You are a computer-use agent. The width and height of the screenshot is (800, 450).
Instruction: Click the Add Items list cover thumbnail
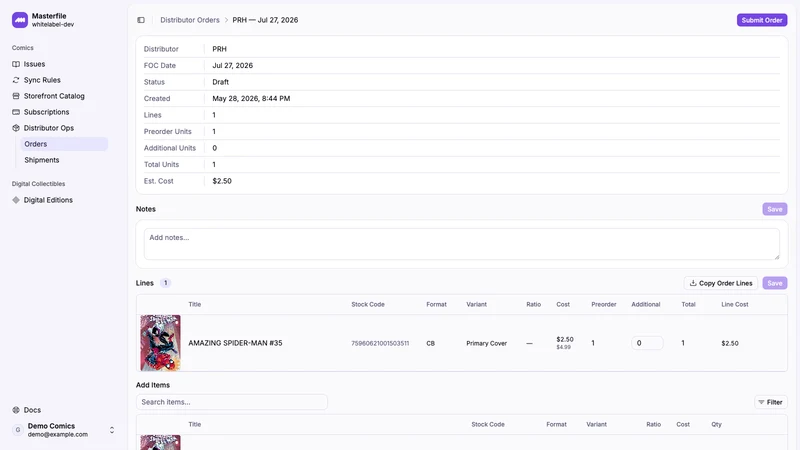pyautogui.click(x=160, y=442)
